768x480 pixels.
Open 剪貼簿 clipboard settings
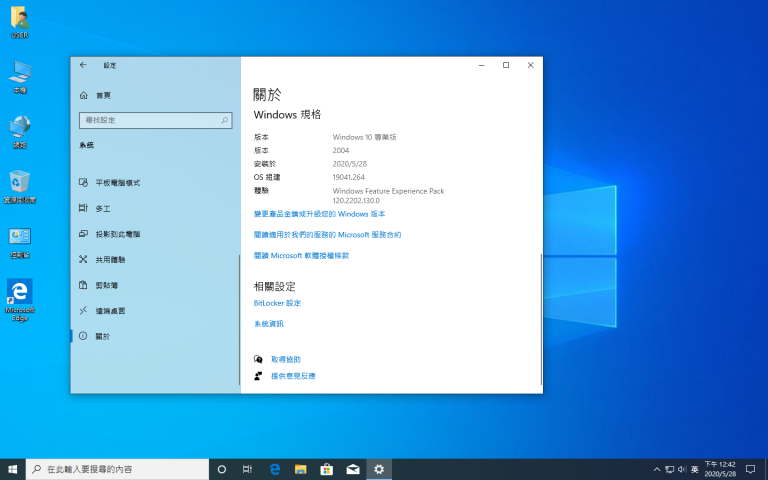[155, 285]
